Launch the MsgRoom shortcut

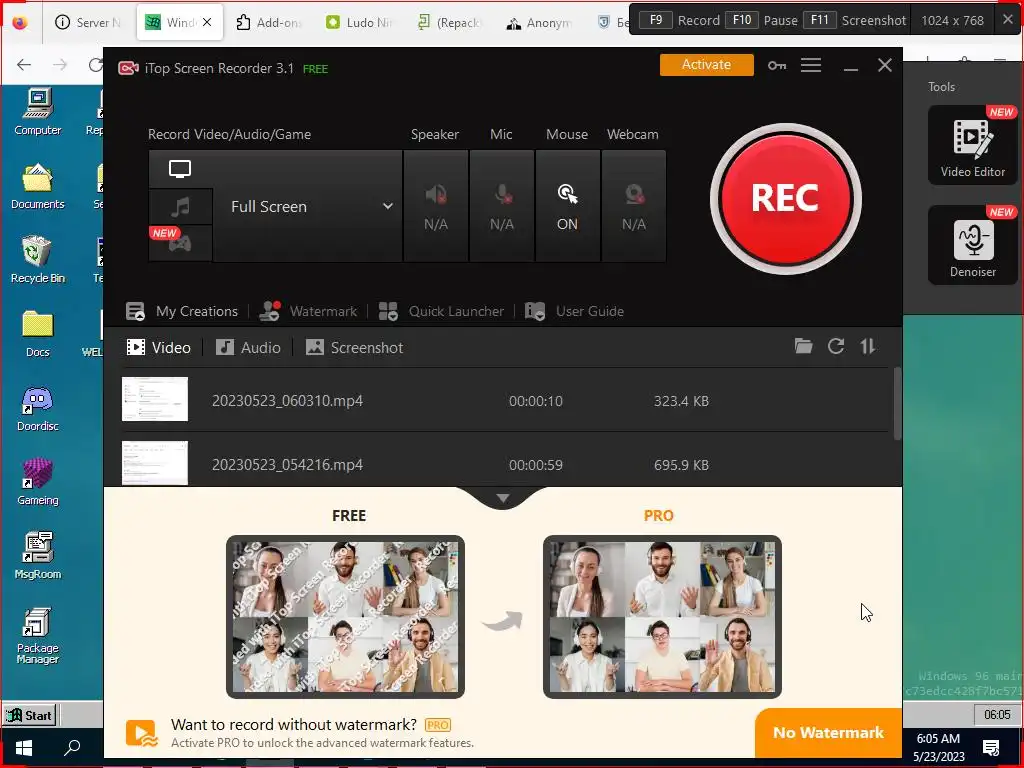[38, 556]
